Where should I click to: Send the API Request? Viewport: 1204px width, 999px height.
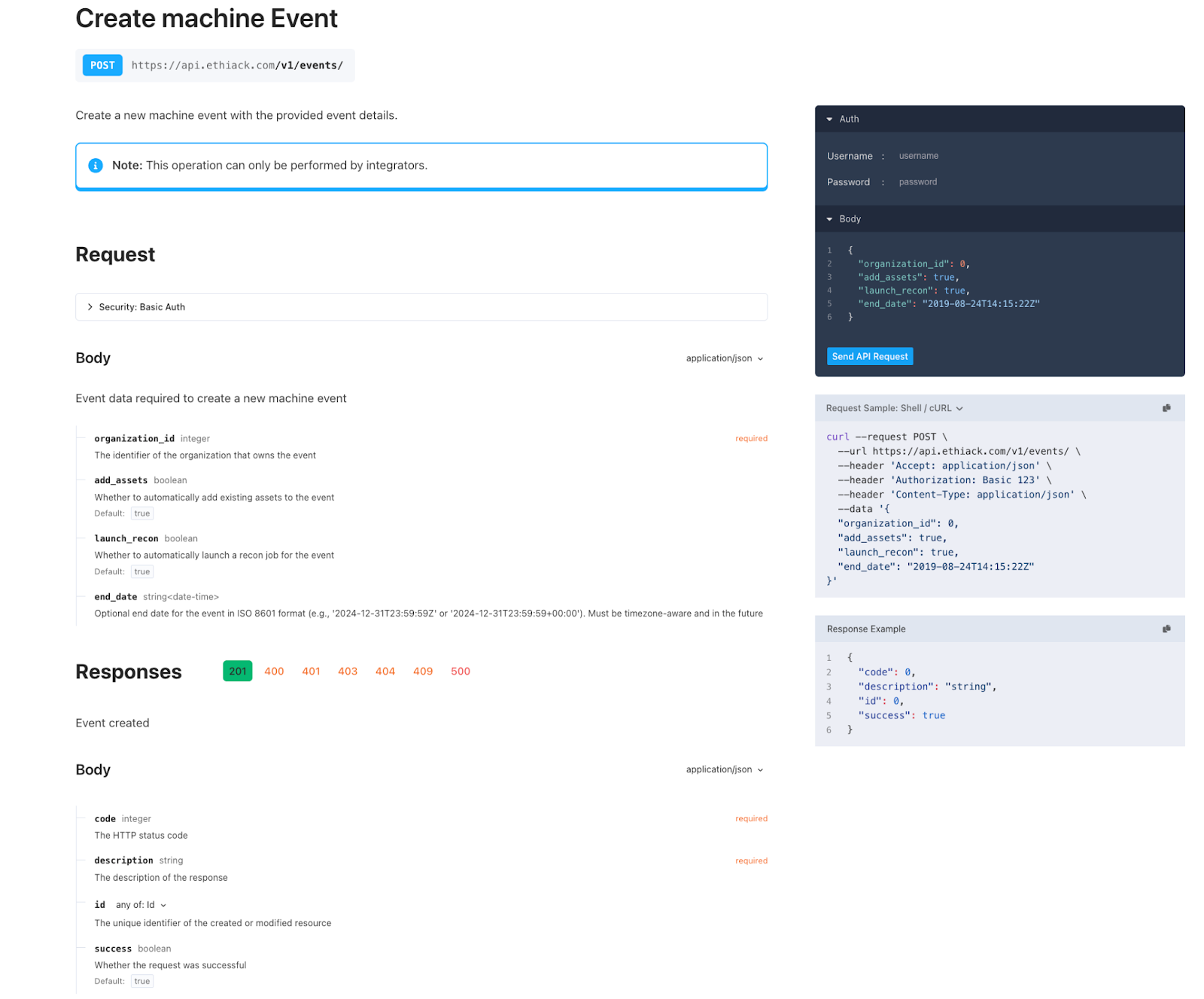point(870,356)
